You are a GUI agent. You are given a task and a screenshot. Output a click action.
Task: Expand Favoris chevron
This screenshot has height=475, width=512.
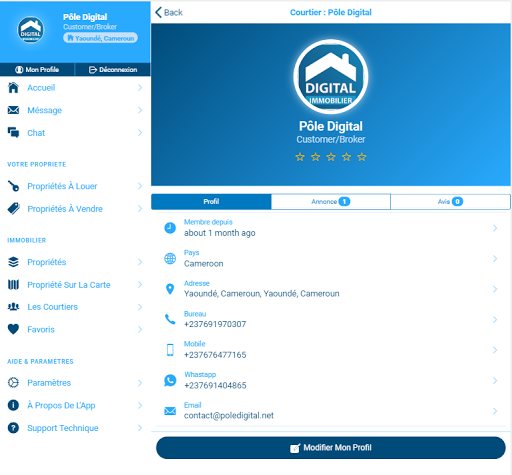[140, 329]
